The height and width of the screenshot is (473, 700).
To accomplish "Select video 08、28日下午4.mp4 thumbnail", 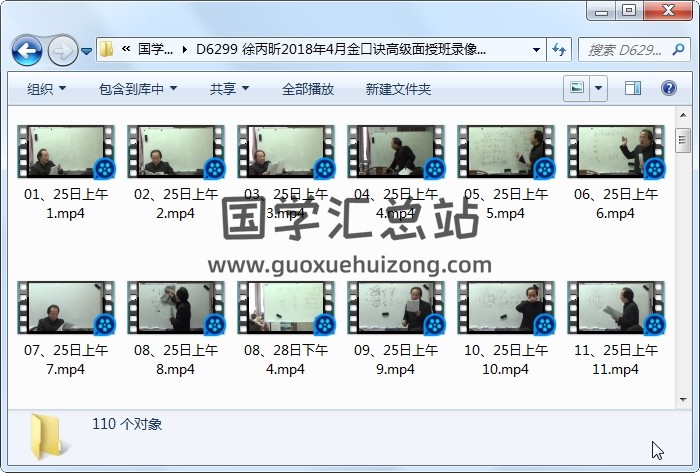I will click(x=286, y=308).
